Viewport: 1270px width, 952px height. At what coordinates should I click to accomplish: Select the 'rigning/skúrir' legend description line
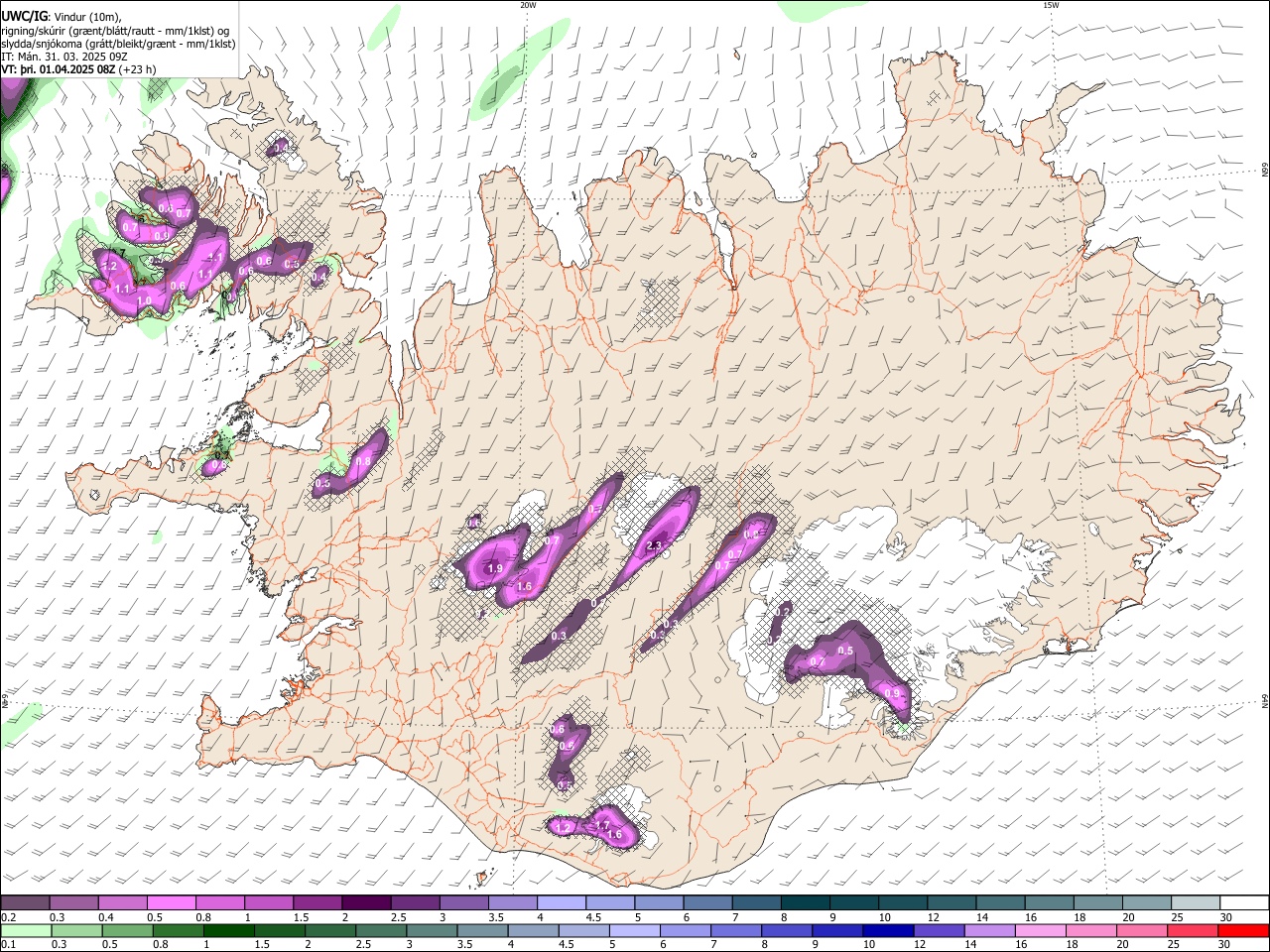click(115, 30)
